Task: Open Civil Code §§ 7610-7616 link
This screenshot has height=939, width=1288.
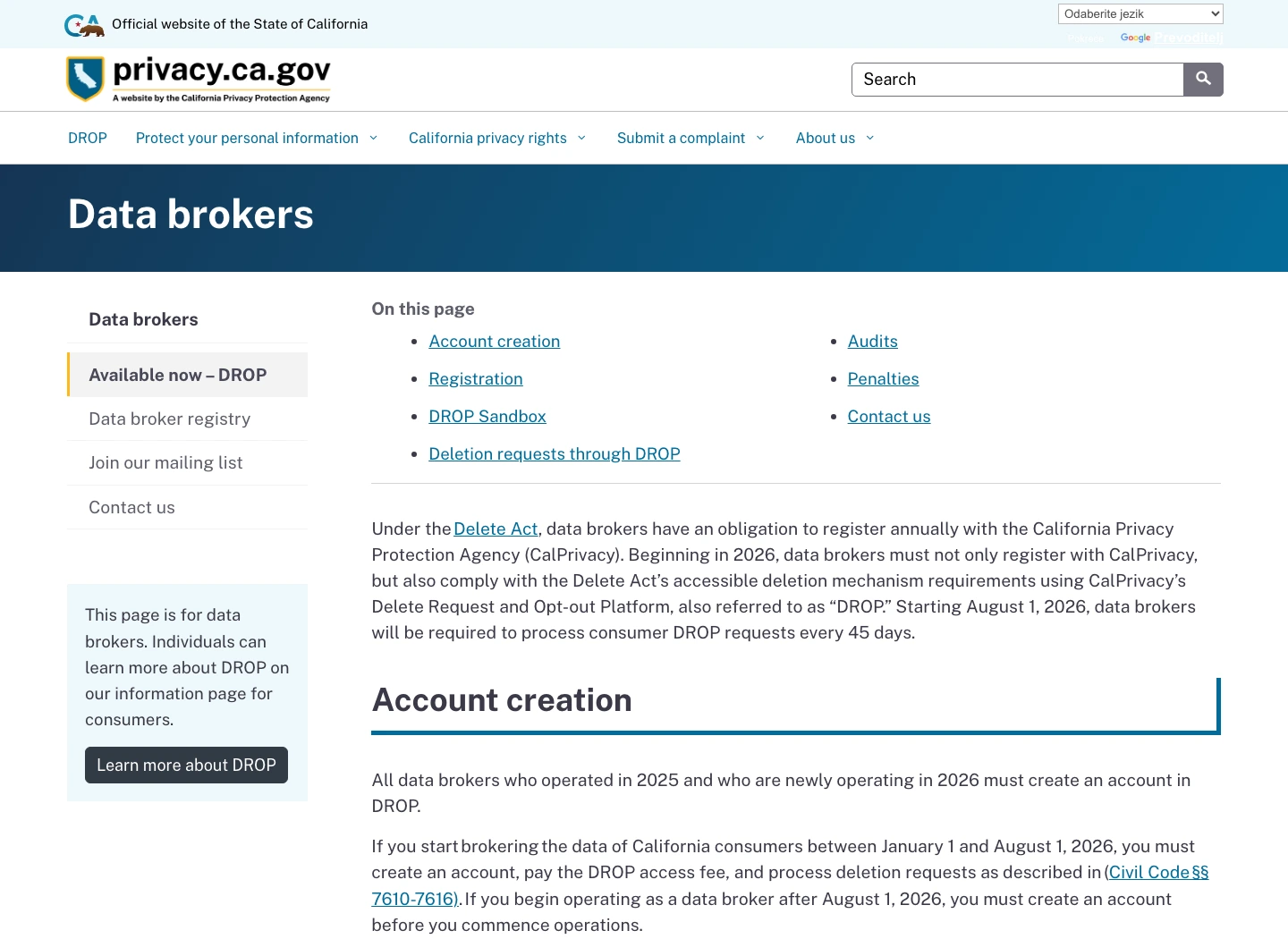Action: click(x=1158, y=872)
